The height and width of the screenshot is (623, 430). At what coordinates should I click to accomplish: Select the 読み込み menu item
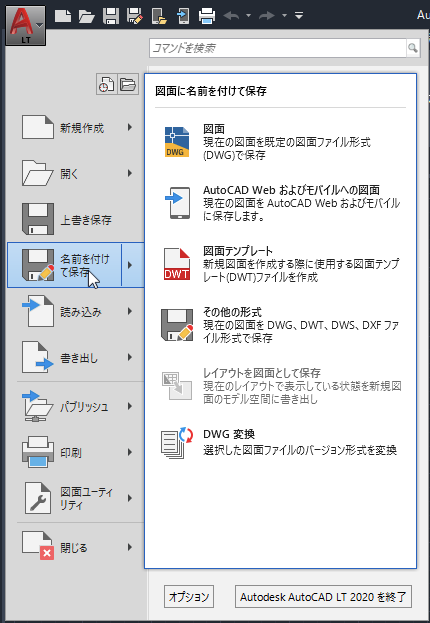click(x=76, y=312)
